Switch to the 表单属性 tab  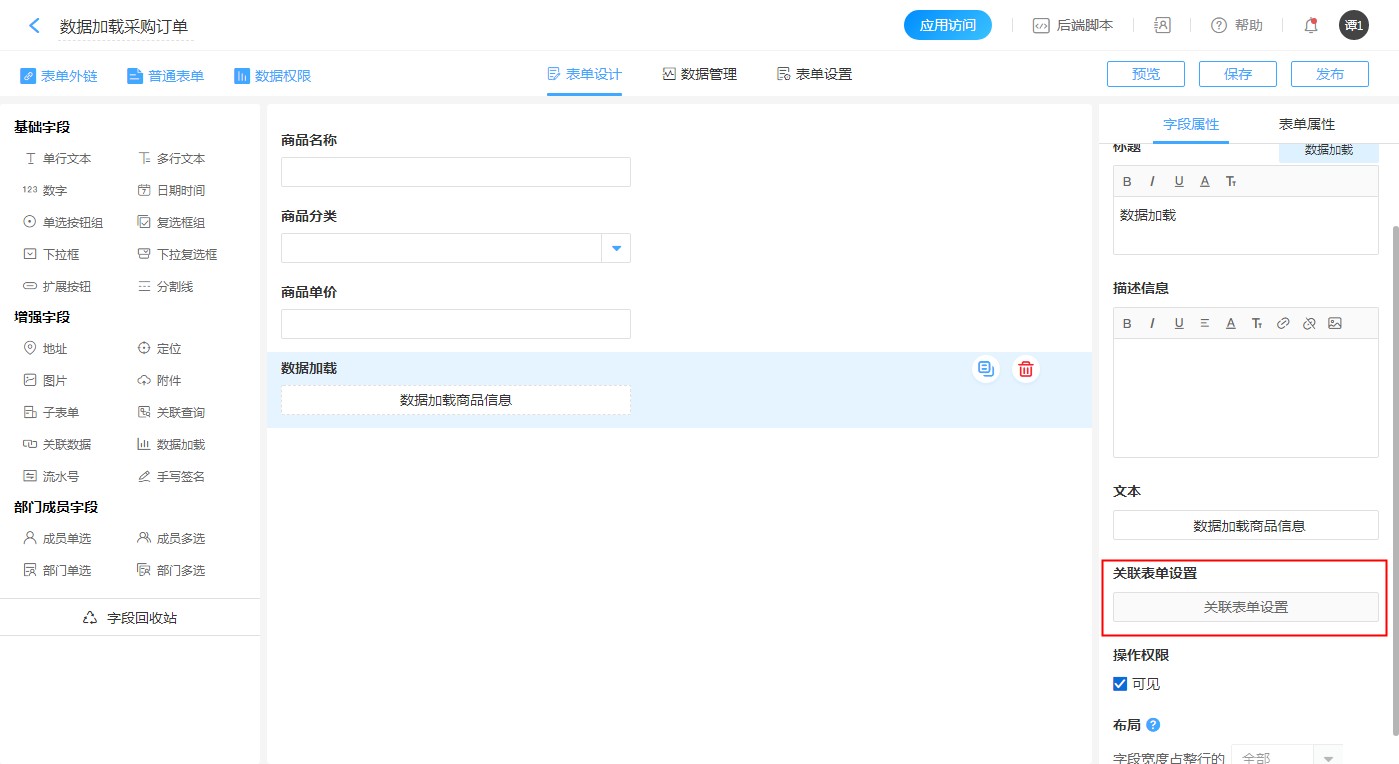(1306, 124)
